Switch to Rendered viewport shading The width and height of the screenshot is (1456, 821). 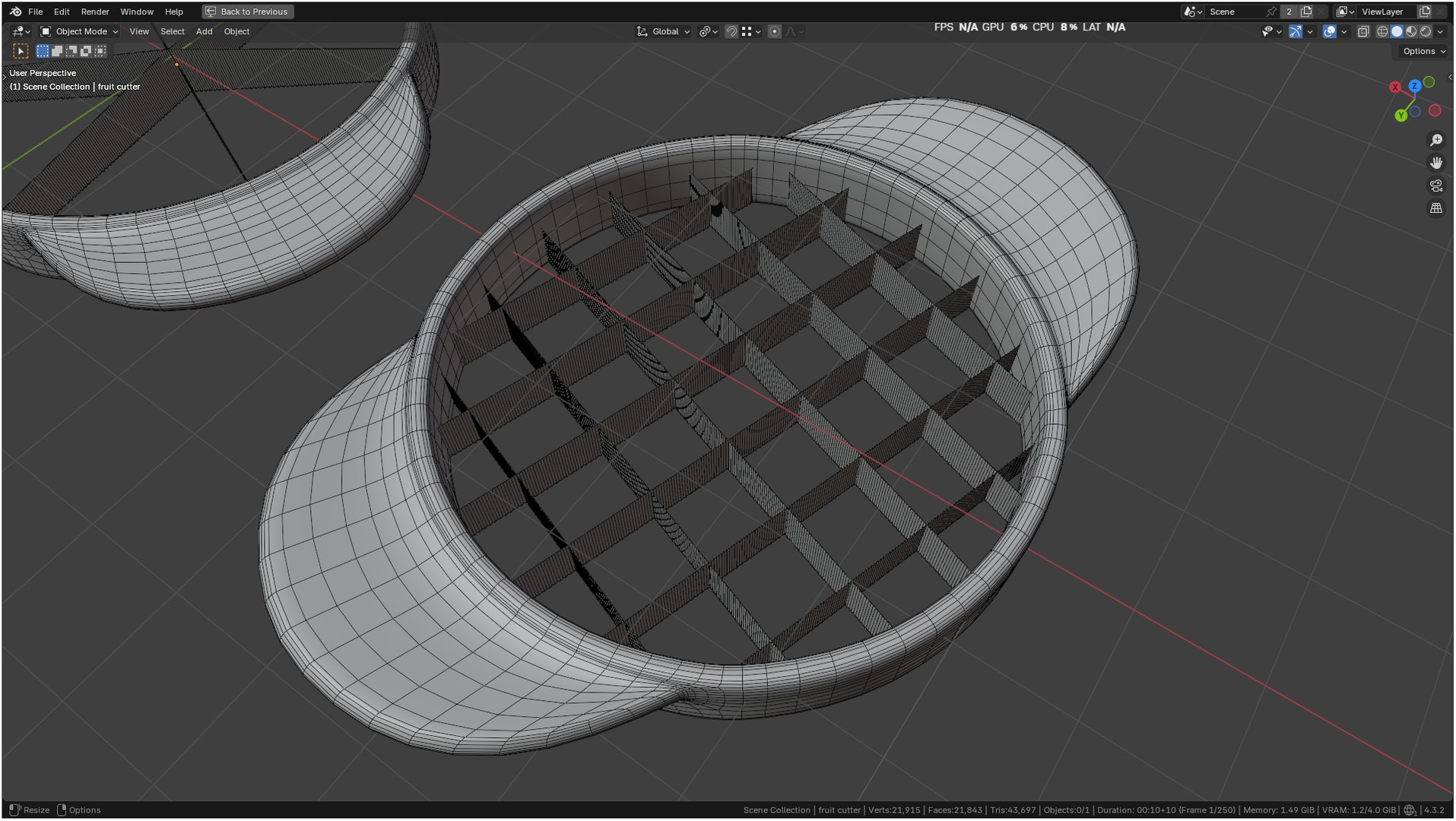coord(1426,31)
